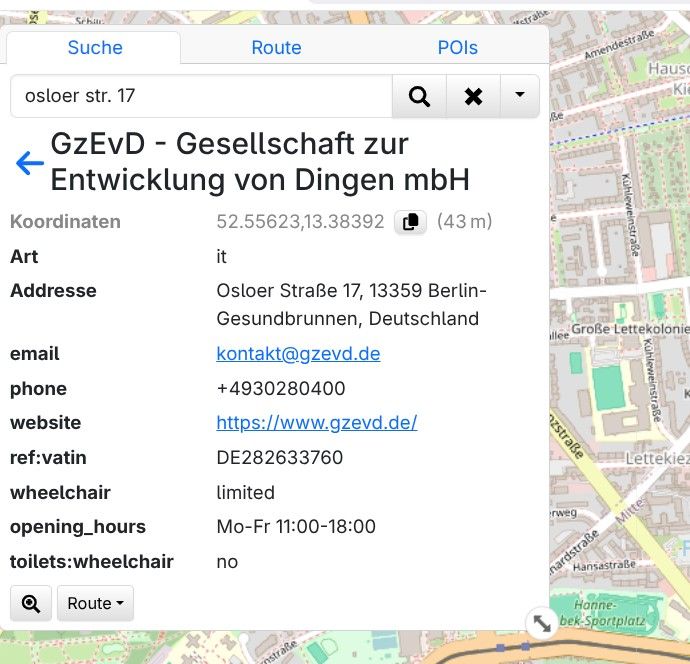690x664 pixels.
Task: Click the coordinates value 52.55623,13.38392
Action: [x=300, y=222]
